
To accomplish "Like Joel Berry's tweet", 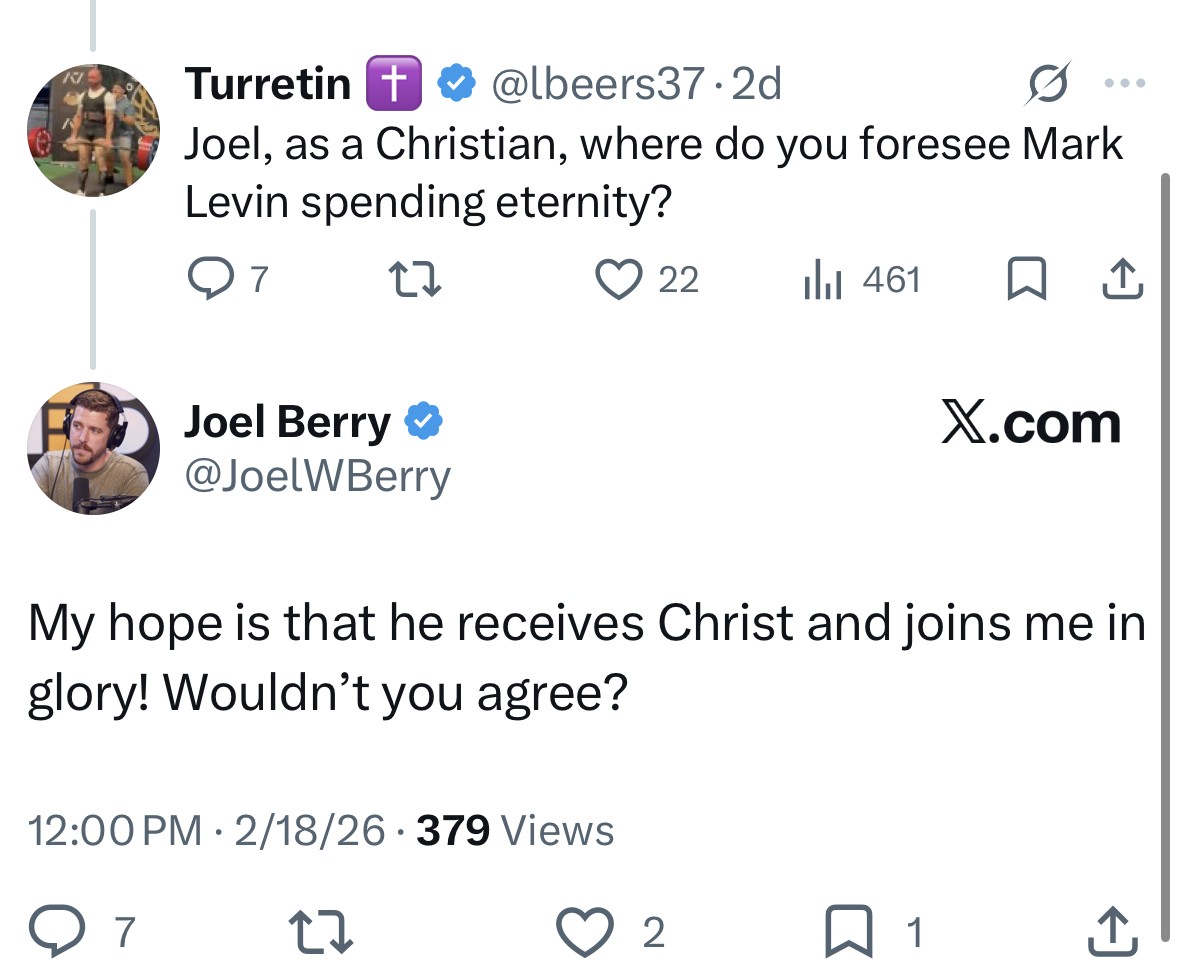I will click(x=584, y=932).
